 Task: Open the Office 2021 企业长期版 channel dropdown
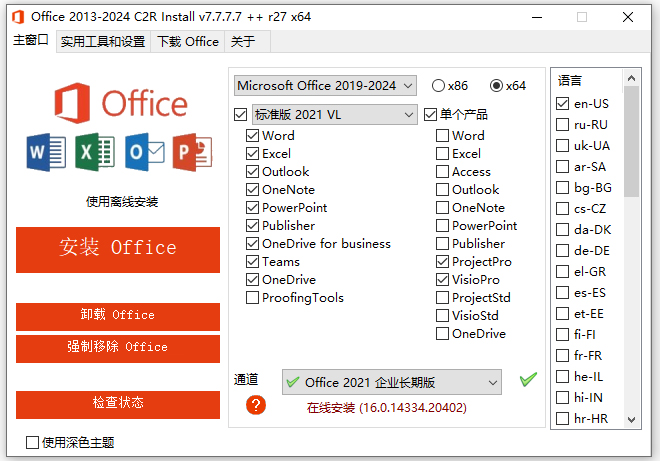(x=392, y=382)
